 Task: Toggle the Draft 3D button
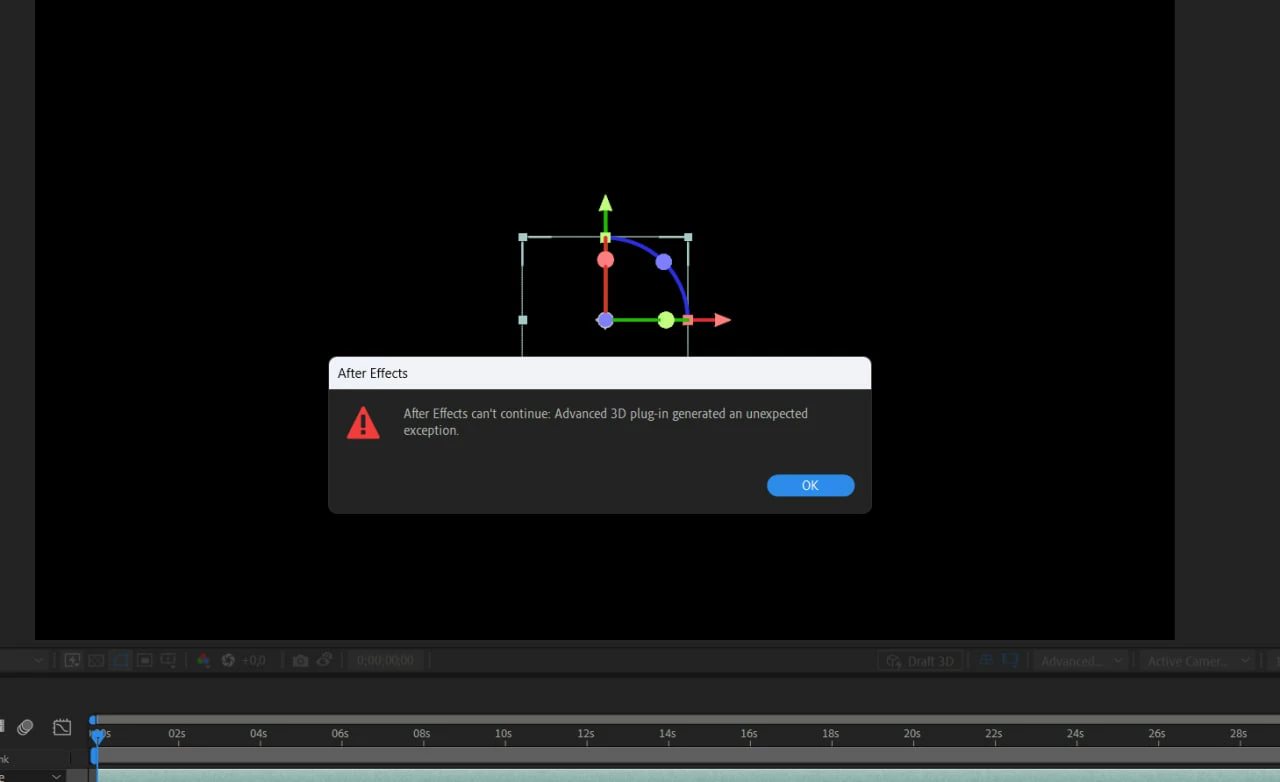coord(921,661)
